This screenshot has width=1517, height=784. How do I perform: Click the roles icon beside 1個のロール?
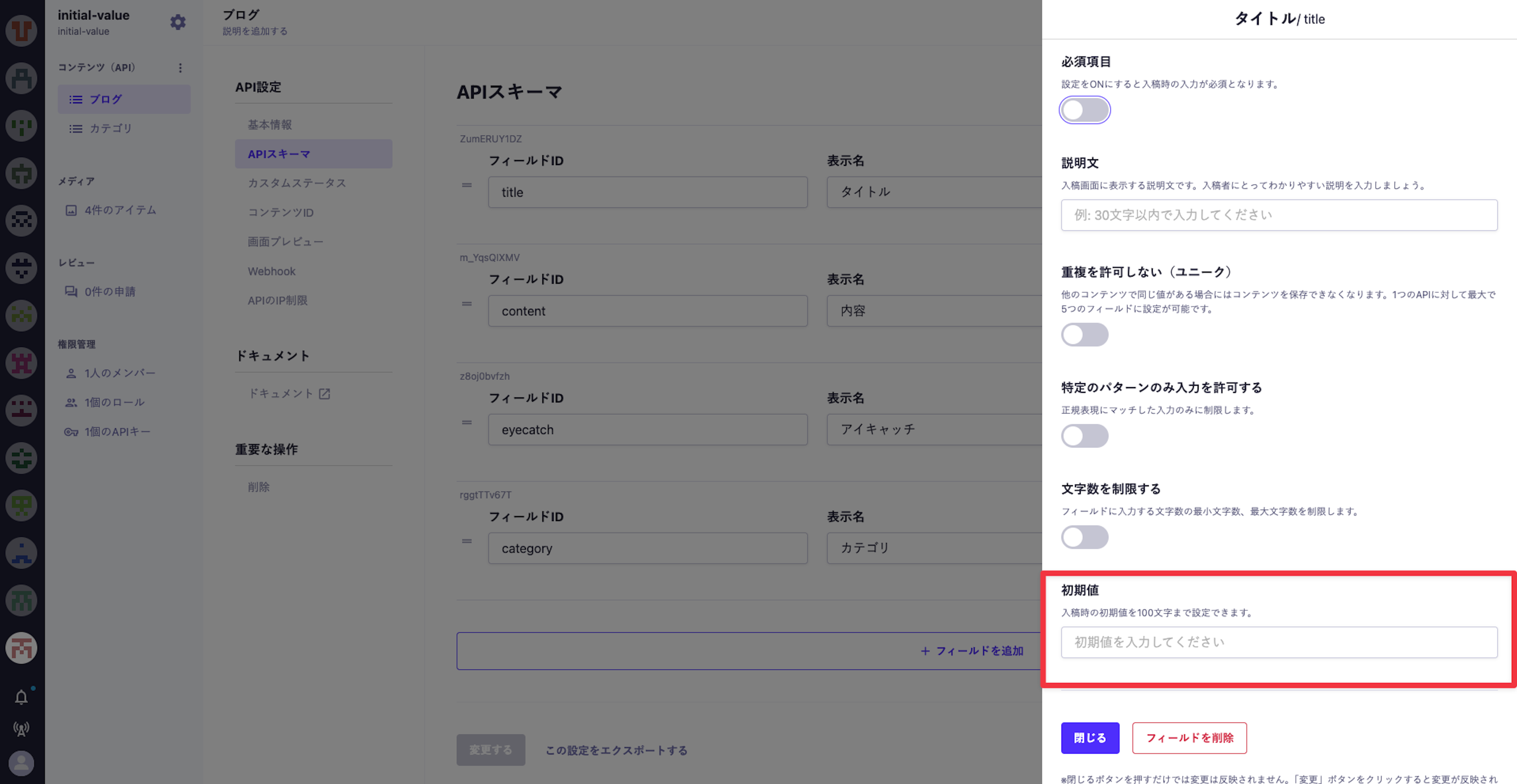(71, 402)
